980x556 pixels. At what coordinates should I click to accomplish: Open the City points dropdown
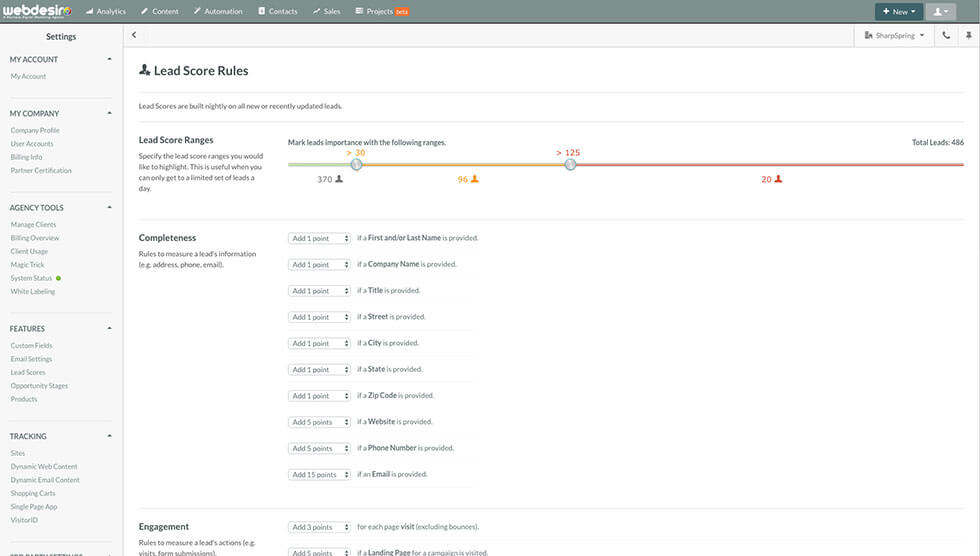pos(319,343)
